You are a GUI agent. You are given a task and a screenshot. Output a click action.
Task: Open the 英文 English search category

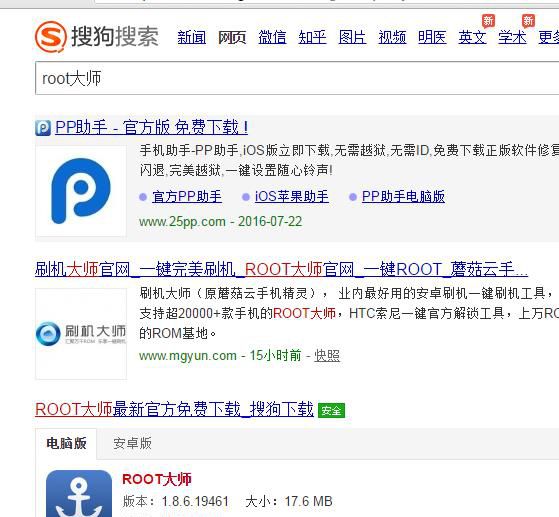pyautogui.click(x=472, y=37)
